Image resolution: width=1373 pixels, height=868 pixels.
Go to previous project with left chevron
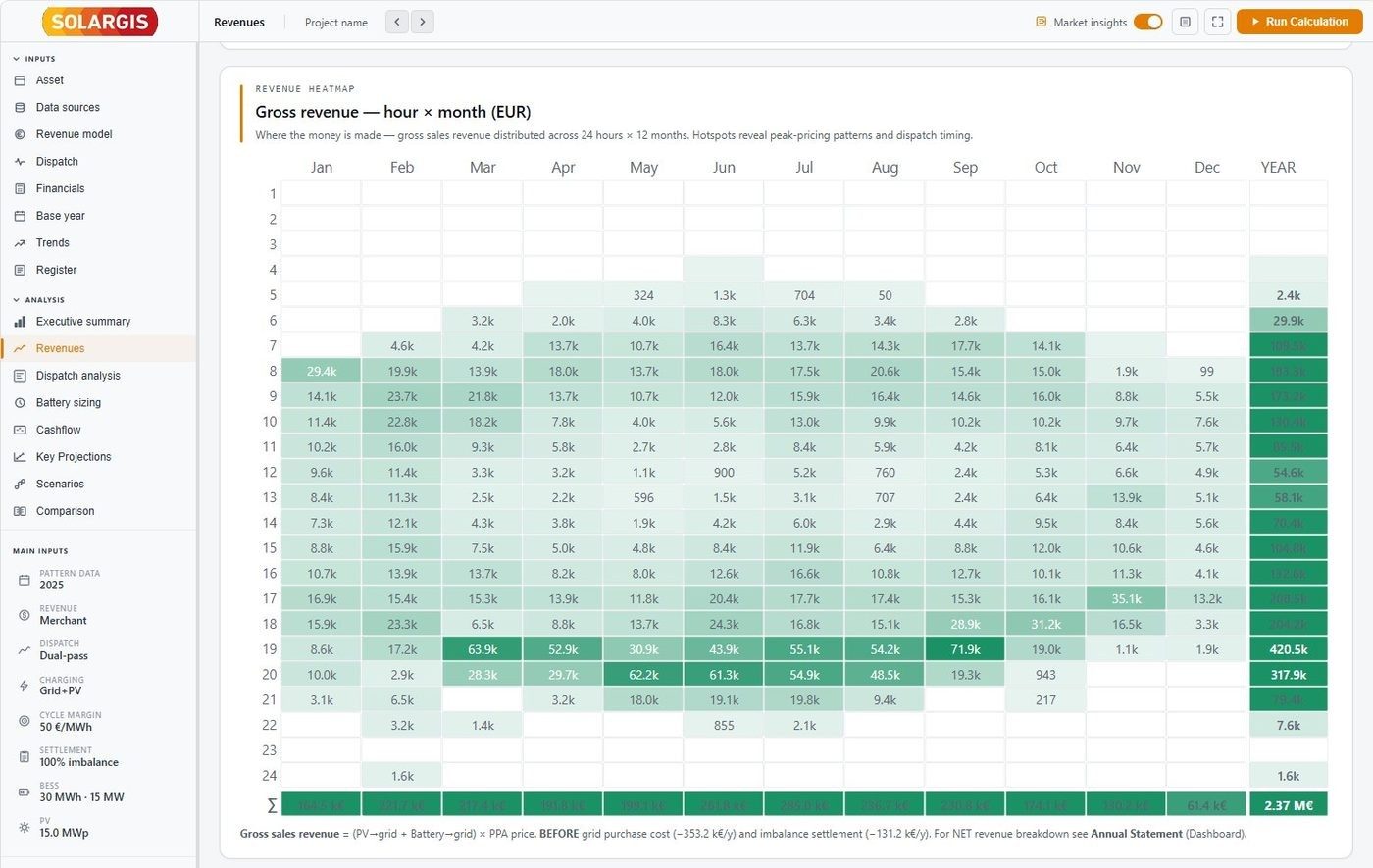coord(397,22)
